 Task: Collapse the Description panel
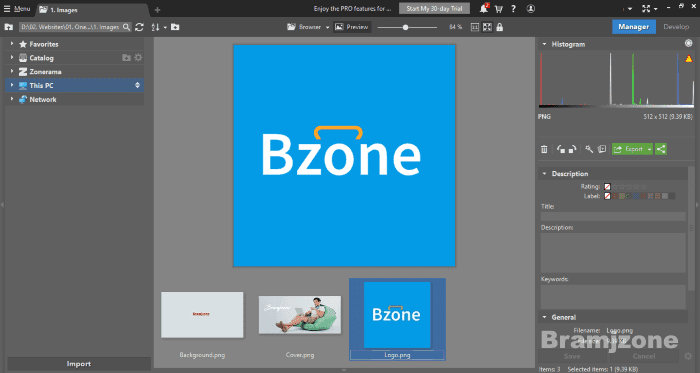544,174
